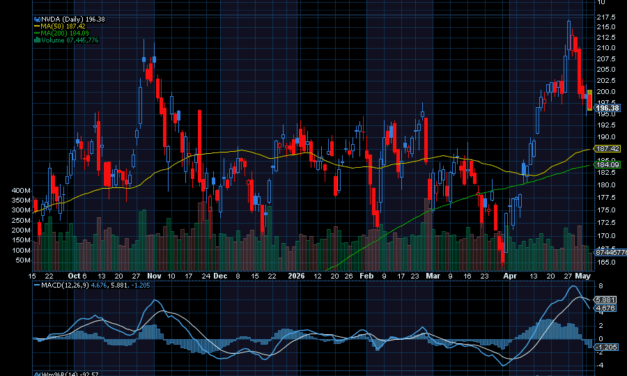Click the 177.5 price axis label
The image size is (627, 376).
coord(606,198)
